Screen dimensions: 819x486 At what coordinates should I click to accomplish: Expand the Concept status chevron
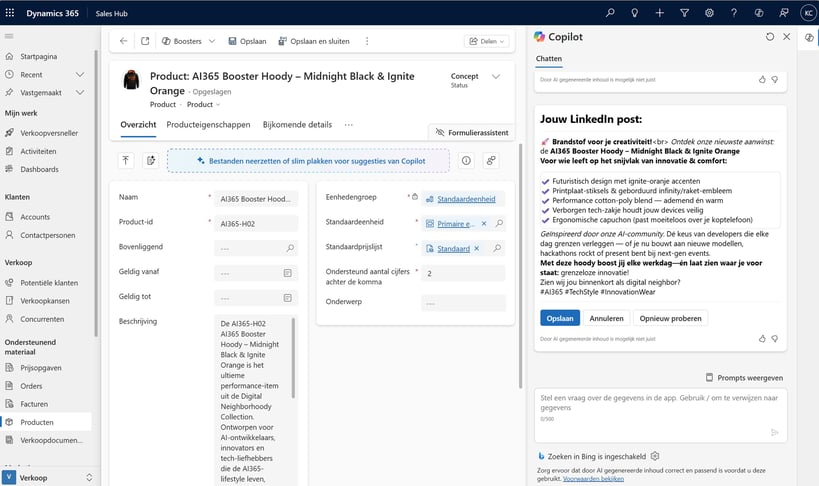496,77
